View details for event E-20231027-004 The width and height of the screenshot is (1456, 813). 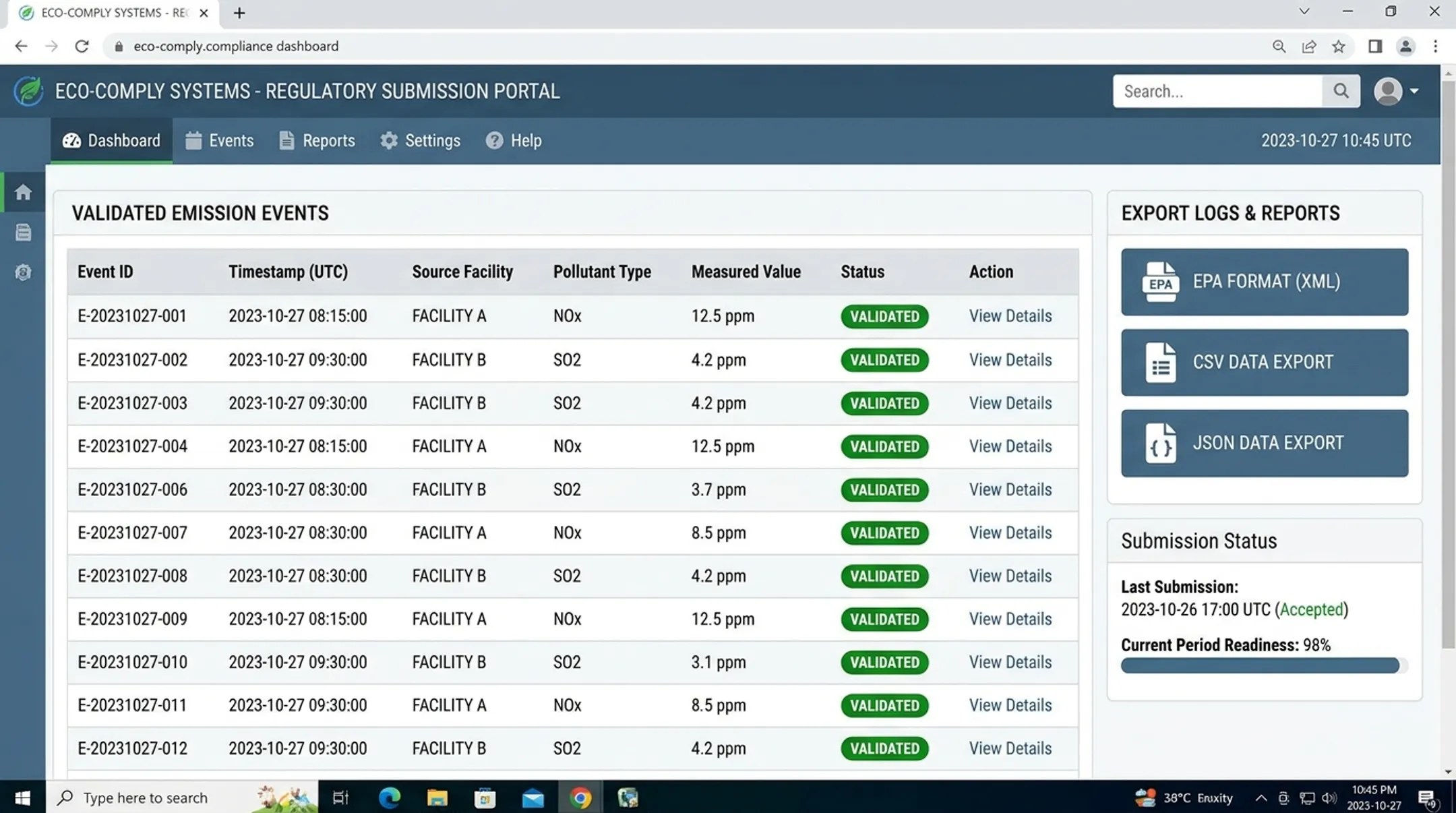tap(1010, 446)
